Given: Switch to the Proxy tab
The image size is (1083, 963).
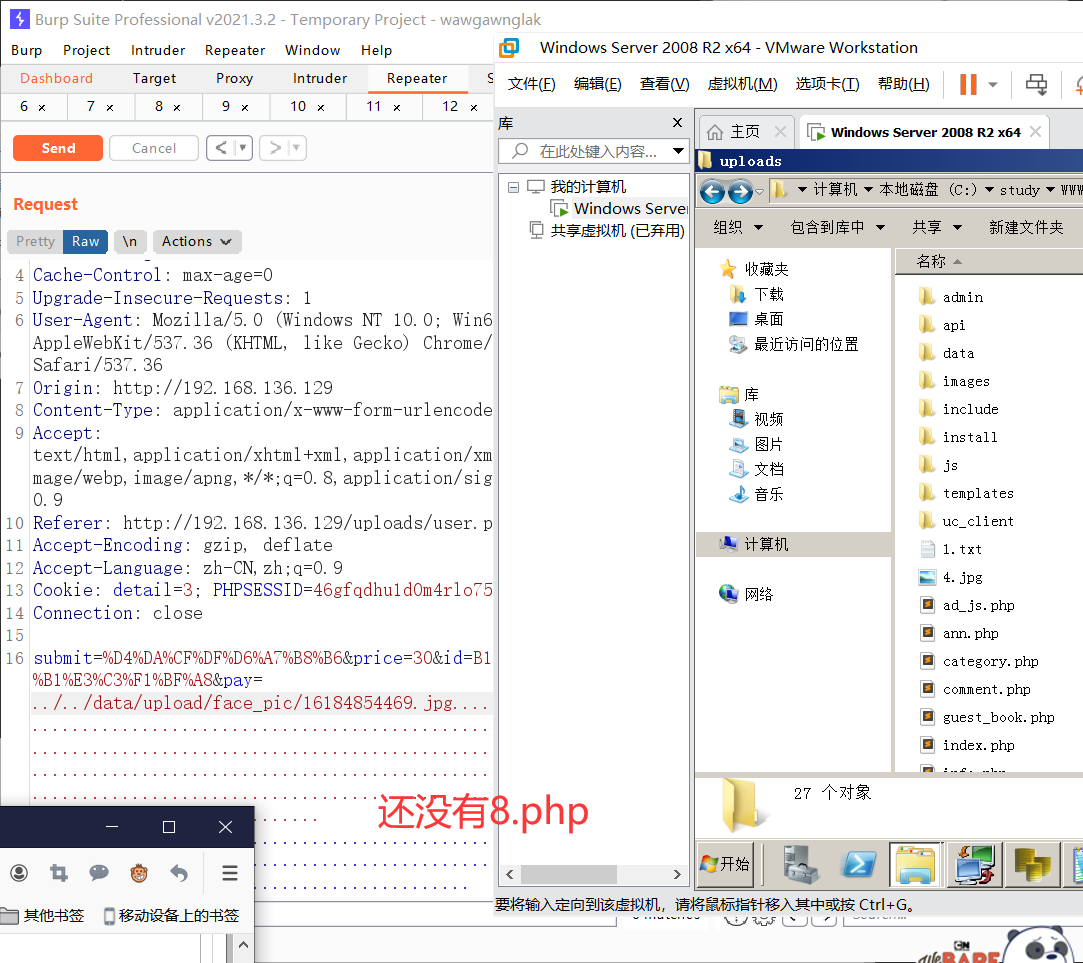Looking at the screenshot, I should tap(234, 79).
